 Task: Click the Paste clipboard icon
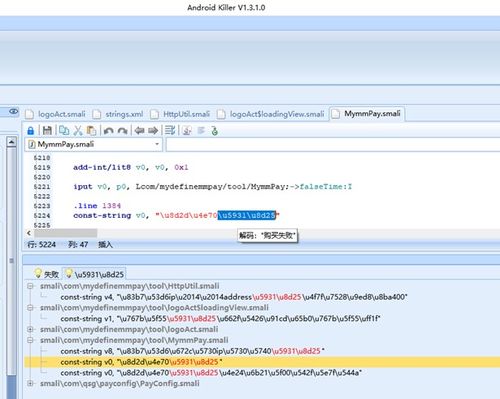tap(91, 130)
